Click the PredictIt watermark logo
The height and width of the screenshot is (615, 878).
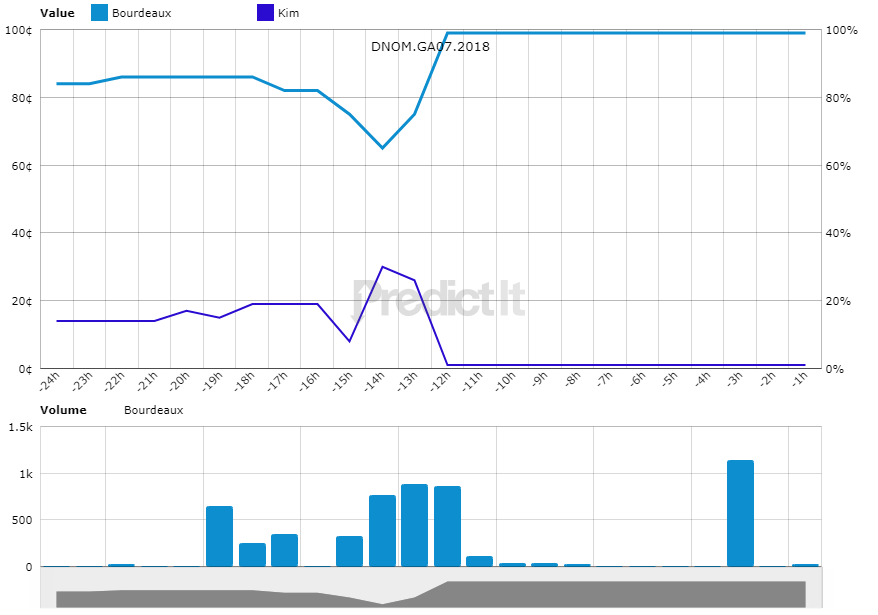pos(440,299)
